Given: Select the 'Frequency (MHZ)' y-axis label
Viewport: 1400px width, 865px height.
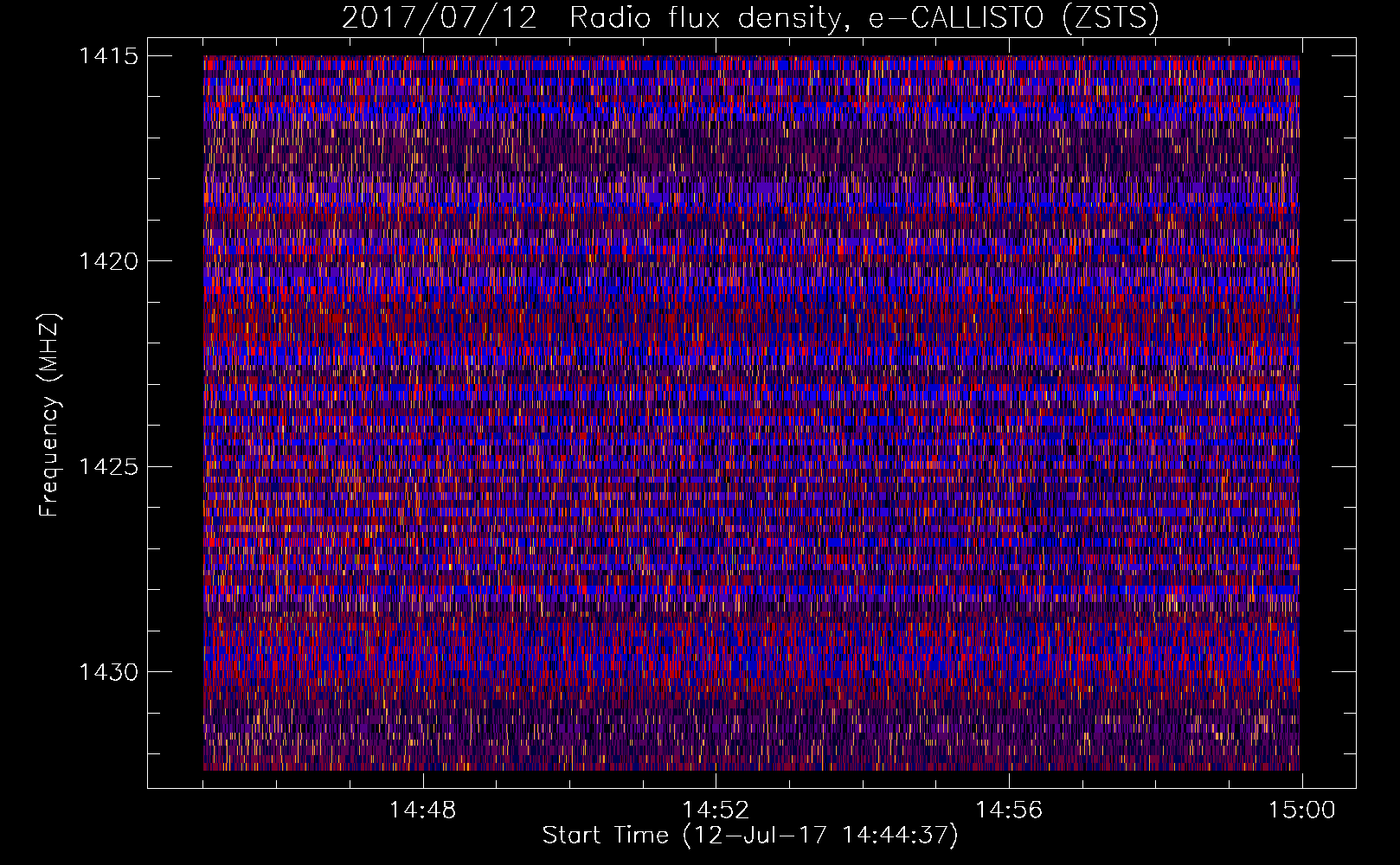Looking at the screenshot, I should click(49, 414).
